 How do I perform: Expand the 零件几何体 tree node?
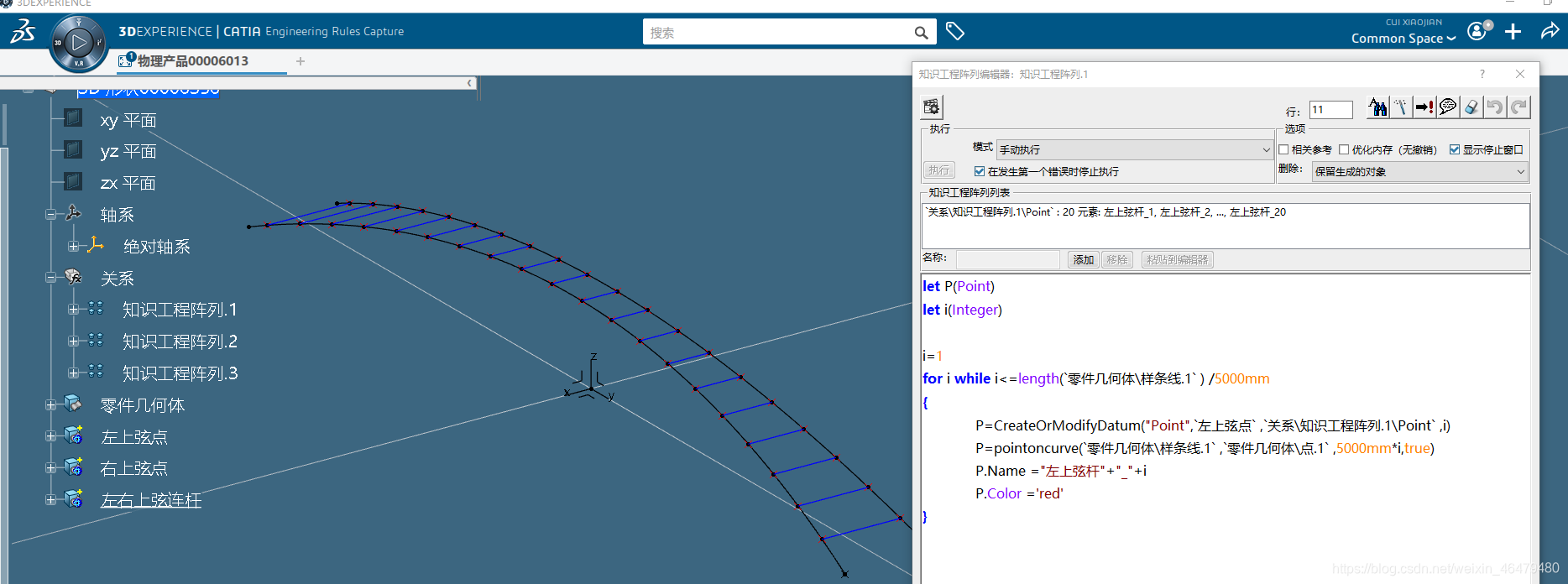pos(50,405)
